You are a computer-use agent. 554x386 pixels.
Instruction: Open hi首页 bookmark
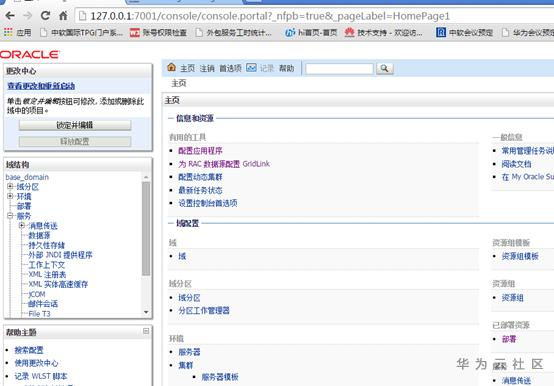(311, 33)
